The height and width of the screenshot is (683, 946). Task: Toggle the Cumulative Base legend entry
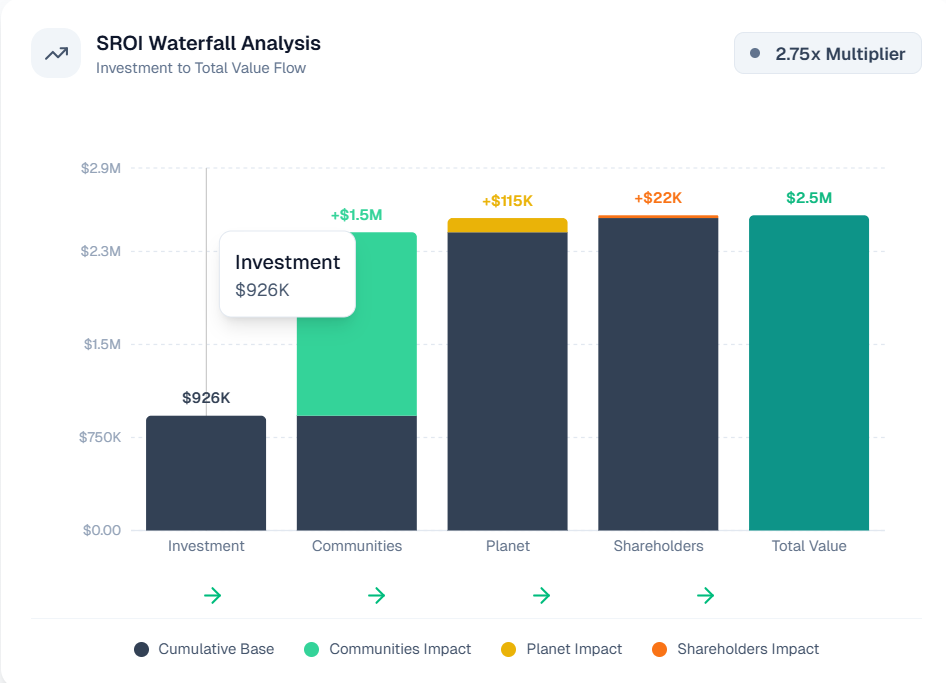204,649
